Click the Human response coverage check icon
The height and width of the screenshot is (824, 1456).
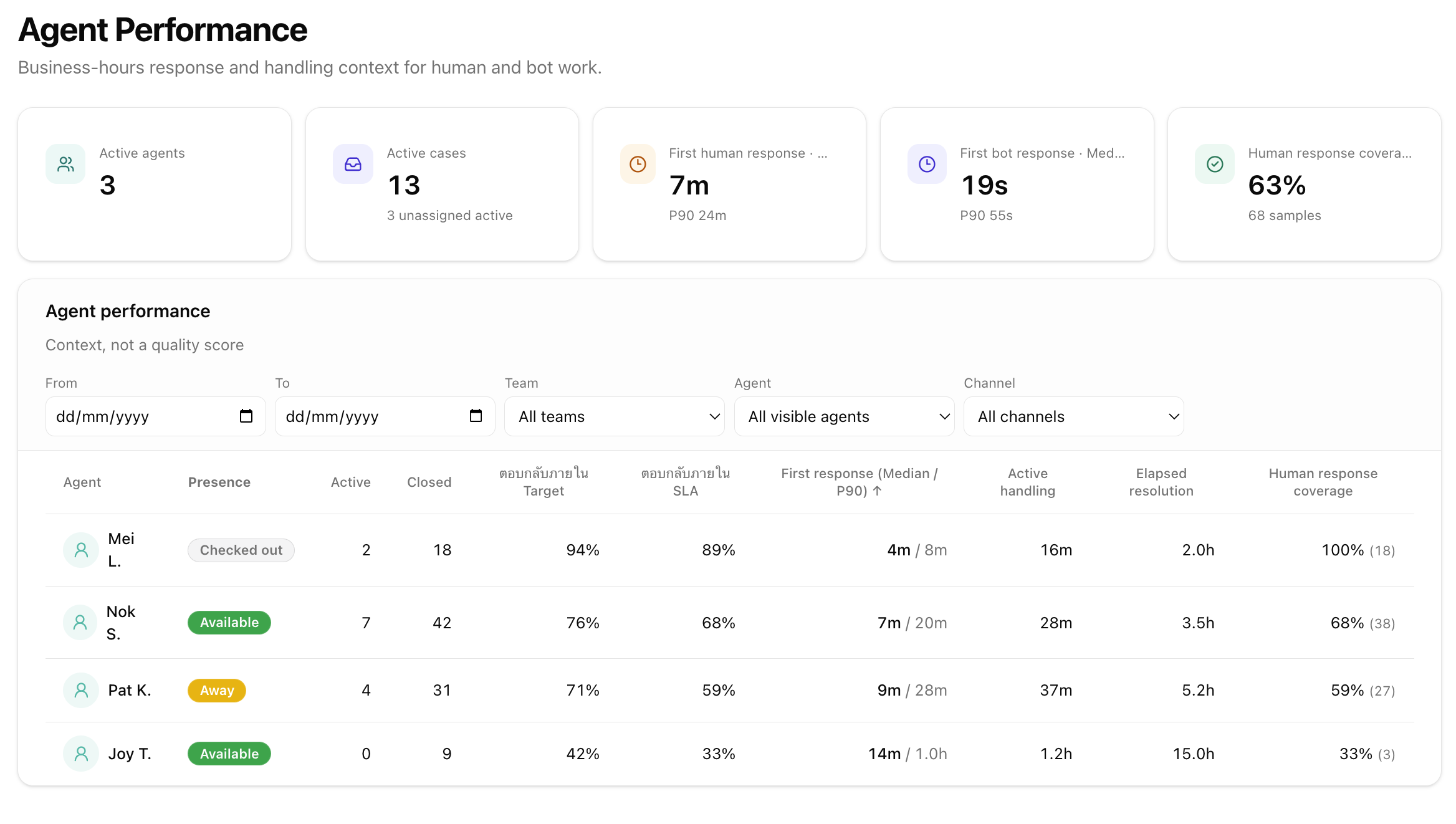tap(1215, 164)
